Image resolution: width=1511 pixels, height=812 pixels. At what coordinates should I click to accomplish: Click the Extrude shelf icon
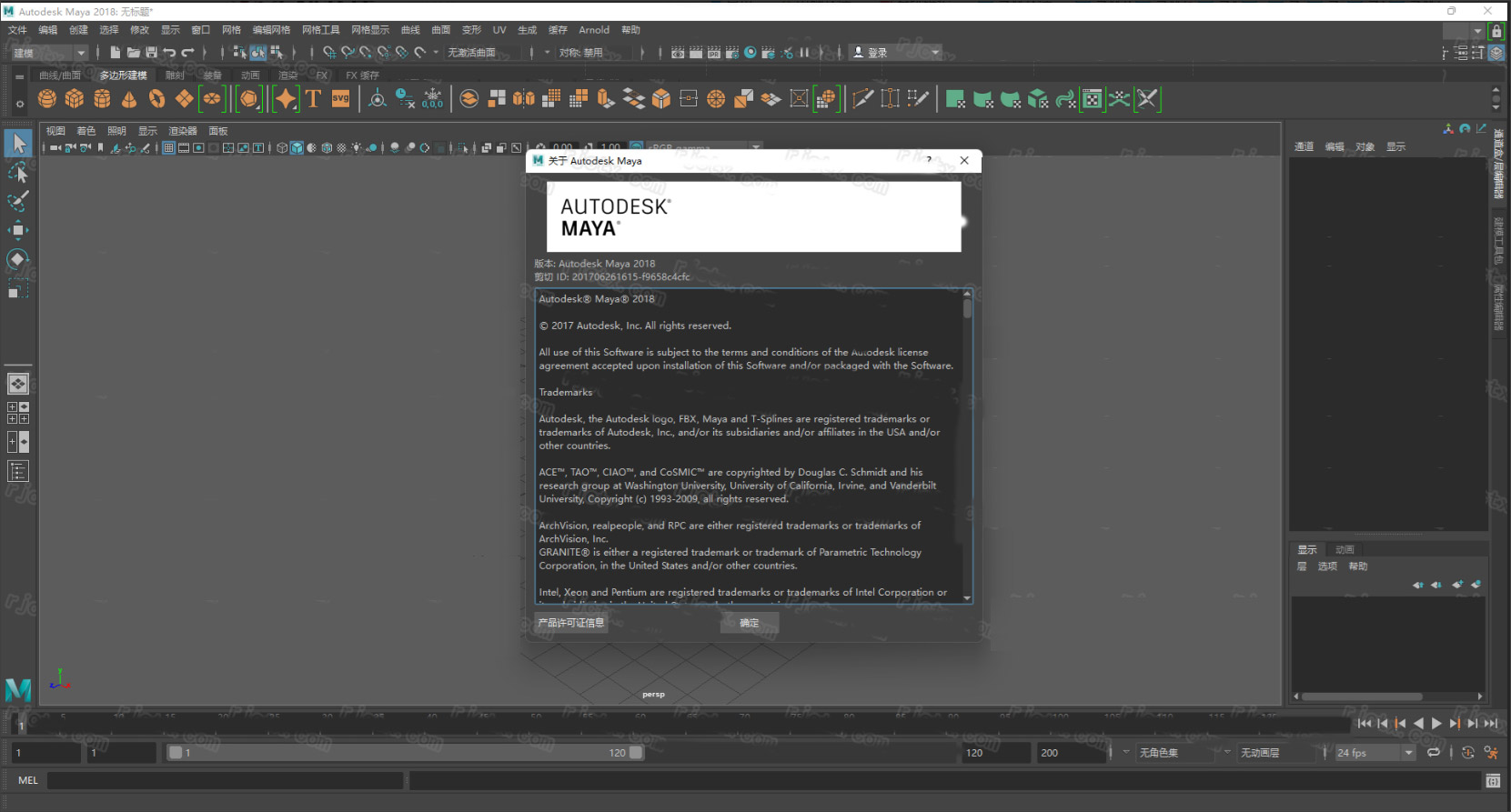pos(606,99)
